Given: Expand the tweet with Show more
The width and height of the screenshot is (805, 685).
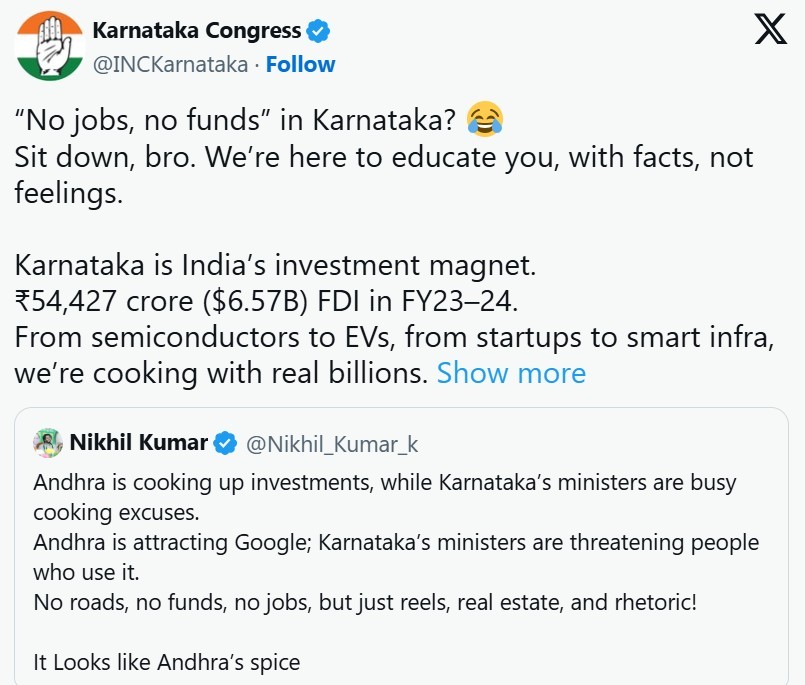Looking at the screenshot, I should [x=511, y=373].
